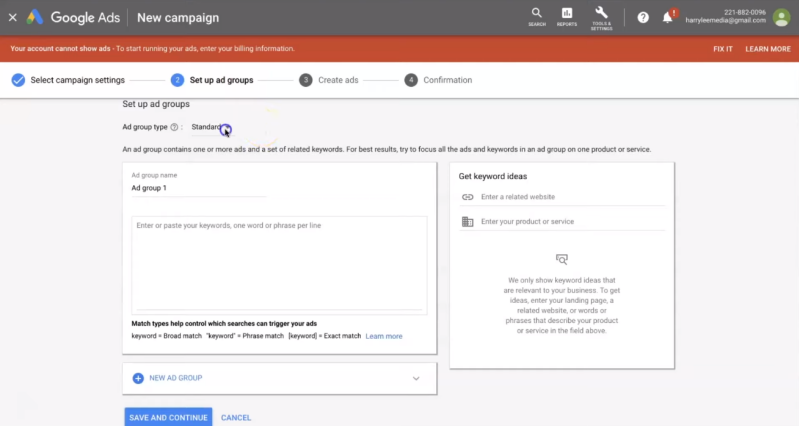Click the Enter a related website field
This screenshot has width=799, height=426.
[572, 197]
